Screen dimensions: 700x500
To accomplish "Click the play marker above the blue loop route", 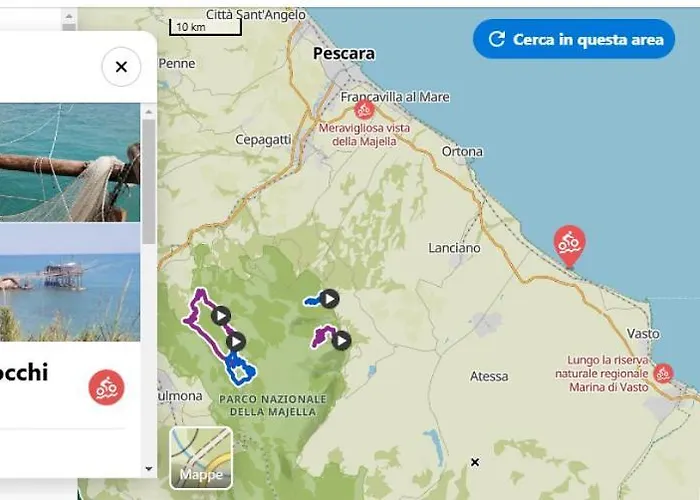I will (236, 342).
